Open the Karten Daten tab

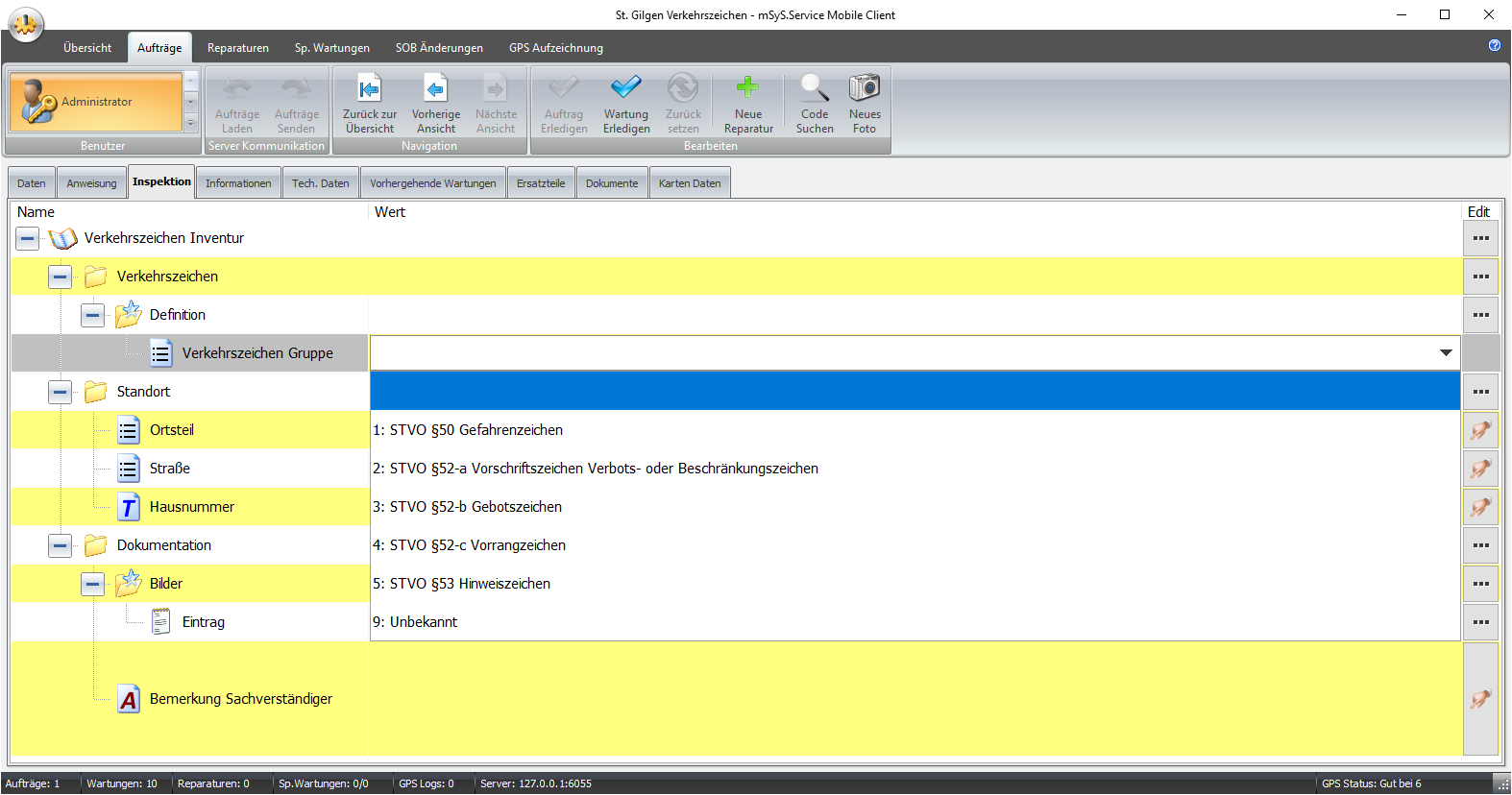690,183
